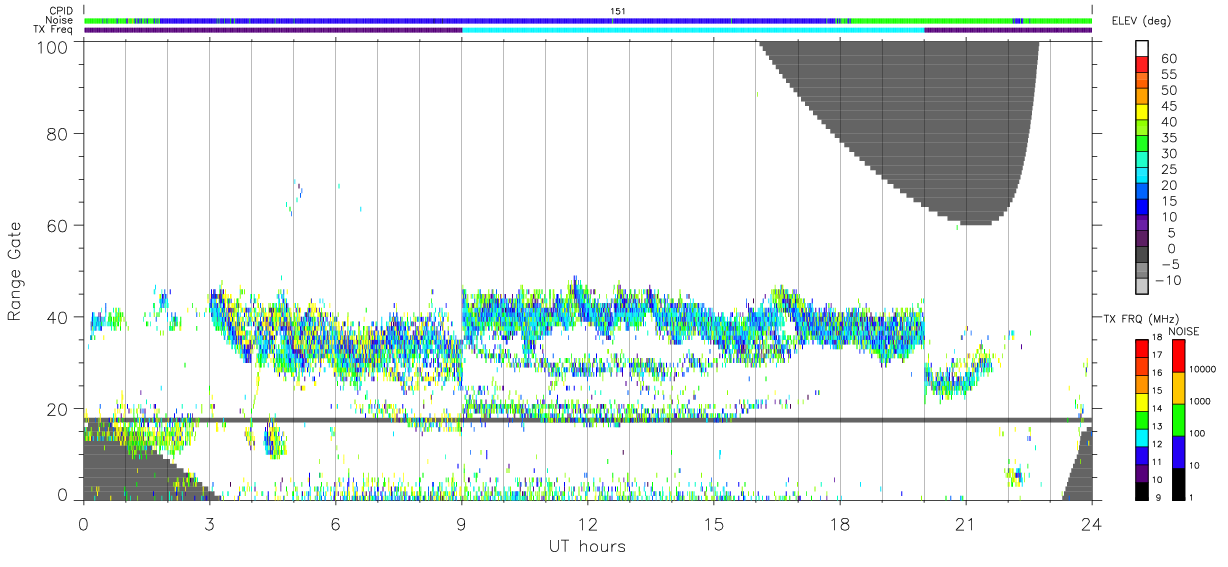The width and height of the screenshot is (1228, 567).
Task: Click NOISE tick label '1000'
Action: tap(1201, 401)
